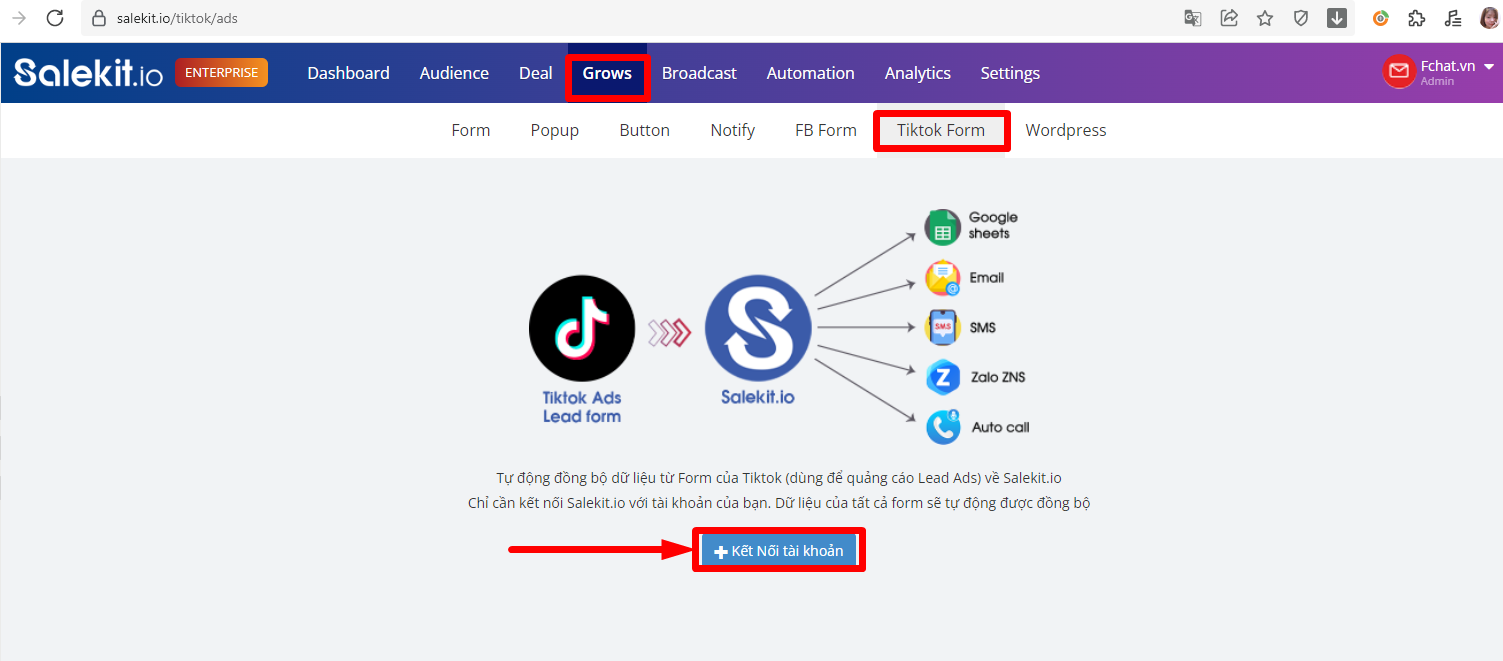Open the Deal menu
1503x661 pixels.
click(x=535, y=73)
